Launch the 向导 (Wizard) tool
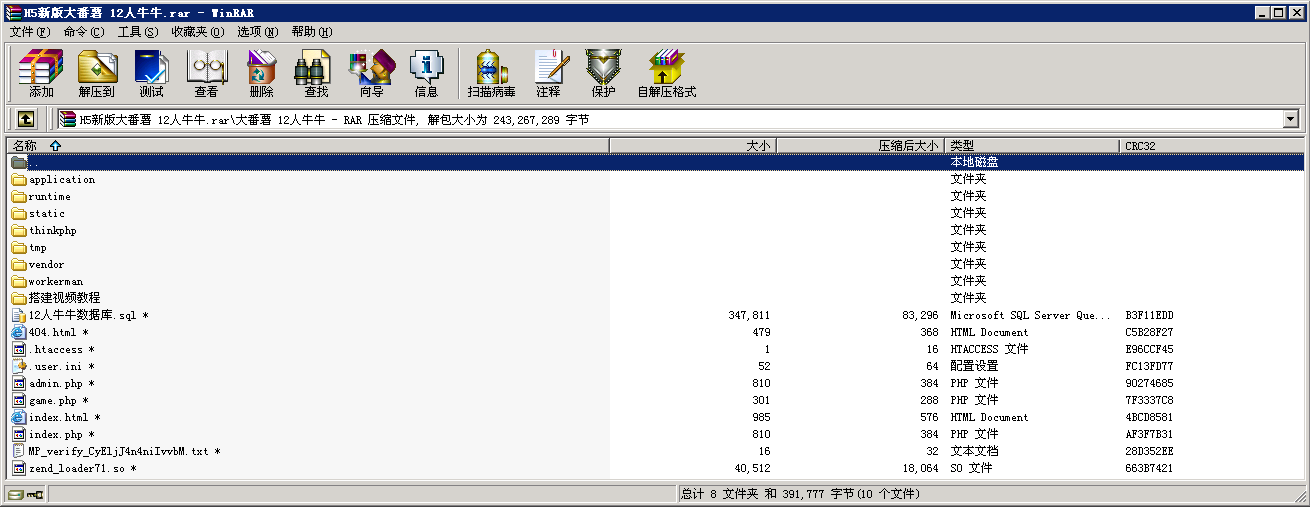This screenshot has height=507, width=1310. [371, 74]
